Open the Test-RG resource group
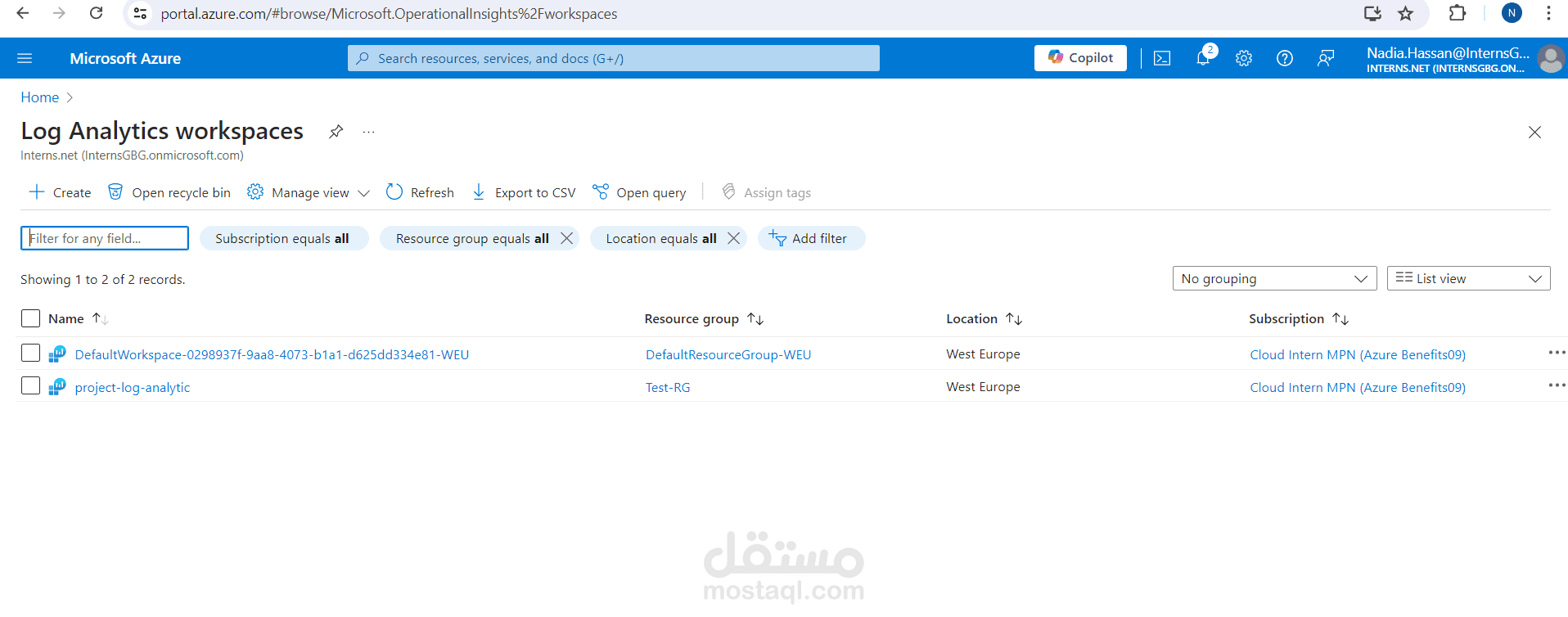Image resolution: width=1568 pixels, height=617 pixels. (x=668, y=387)
